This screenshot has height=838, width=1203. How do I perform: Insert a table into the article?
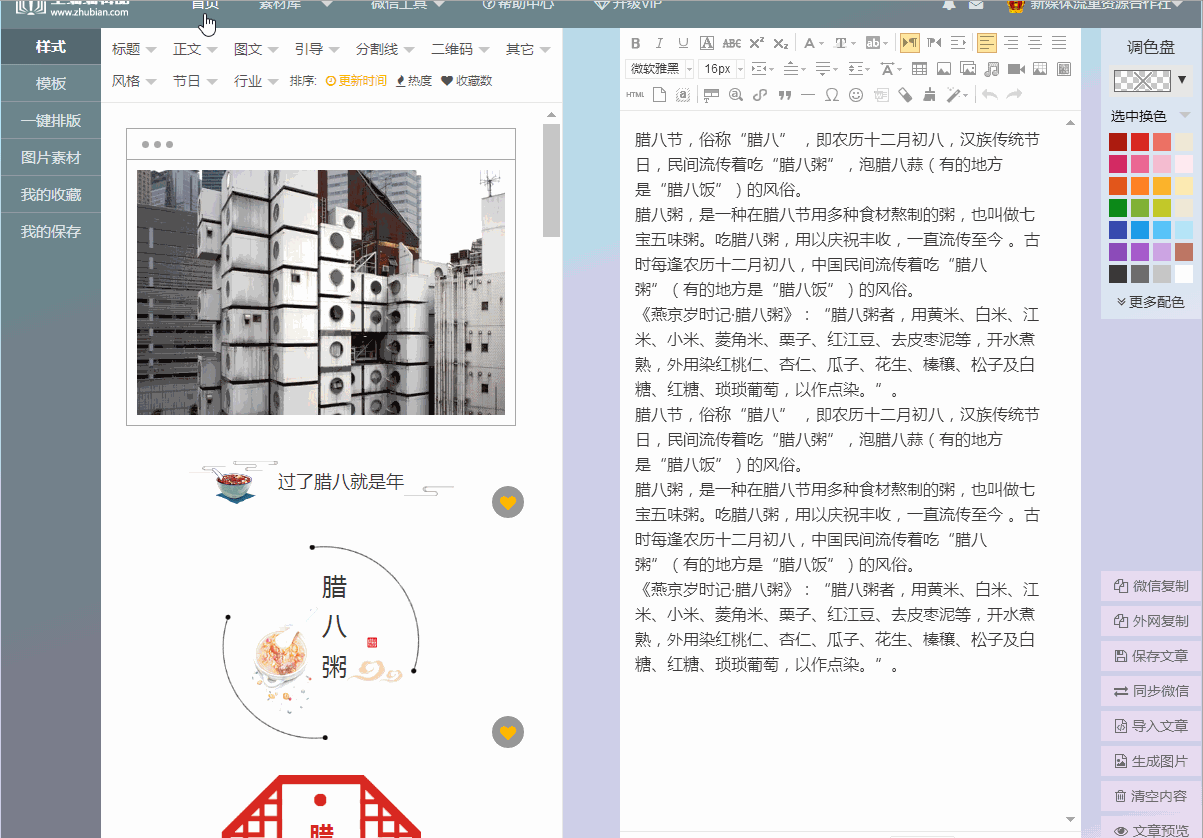[918, 69]
